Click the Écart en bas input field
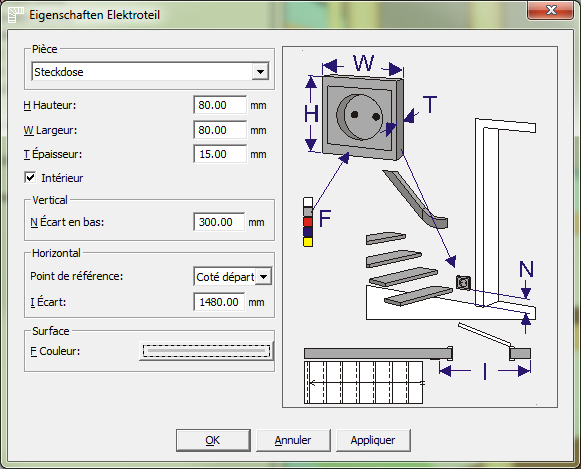581x469 pixels. (219, 222)
